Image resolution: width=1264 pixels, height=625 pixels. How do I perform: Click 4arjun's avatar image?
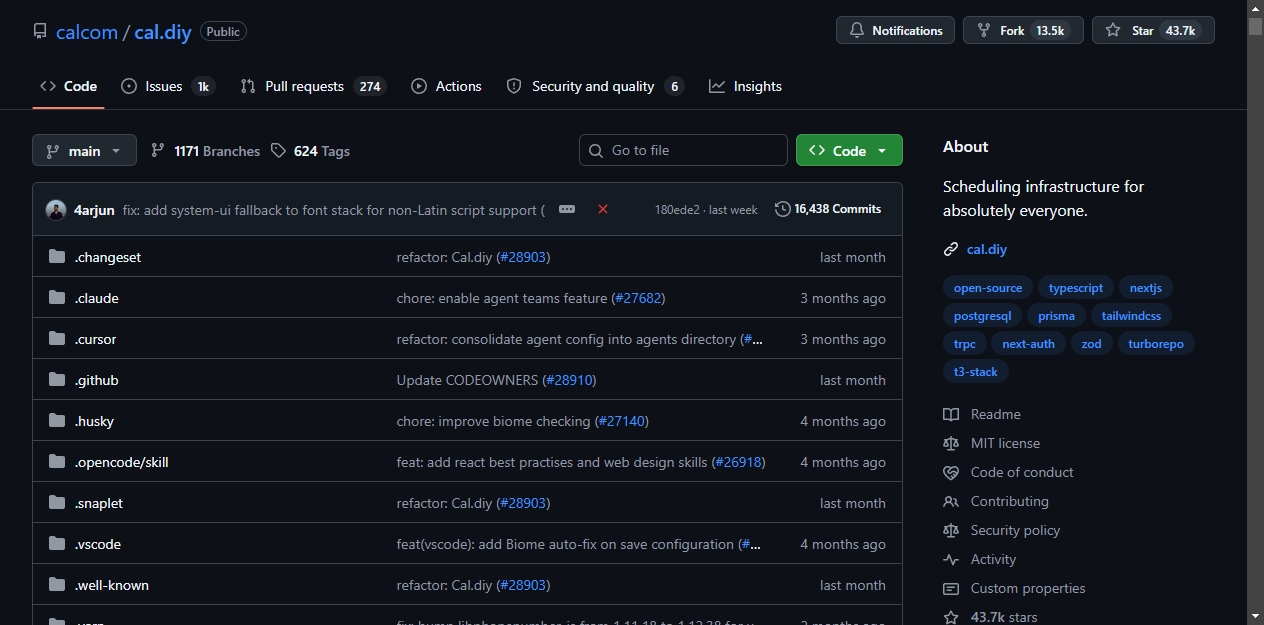(56, 210)
